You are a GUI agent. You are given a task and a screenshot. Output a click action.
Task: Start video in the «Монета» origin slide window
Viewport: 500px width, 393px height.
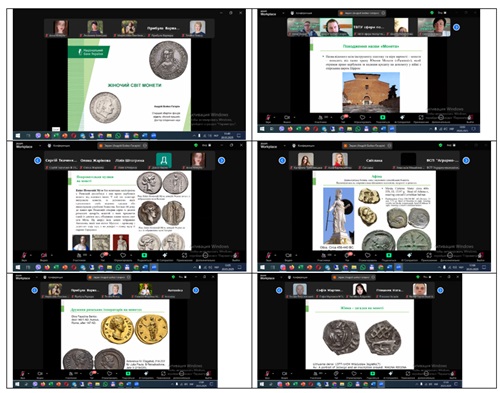[287, 118]
